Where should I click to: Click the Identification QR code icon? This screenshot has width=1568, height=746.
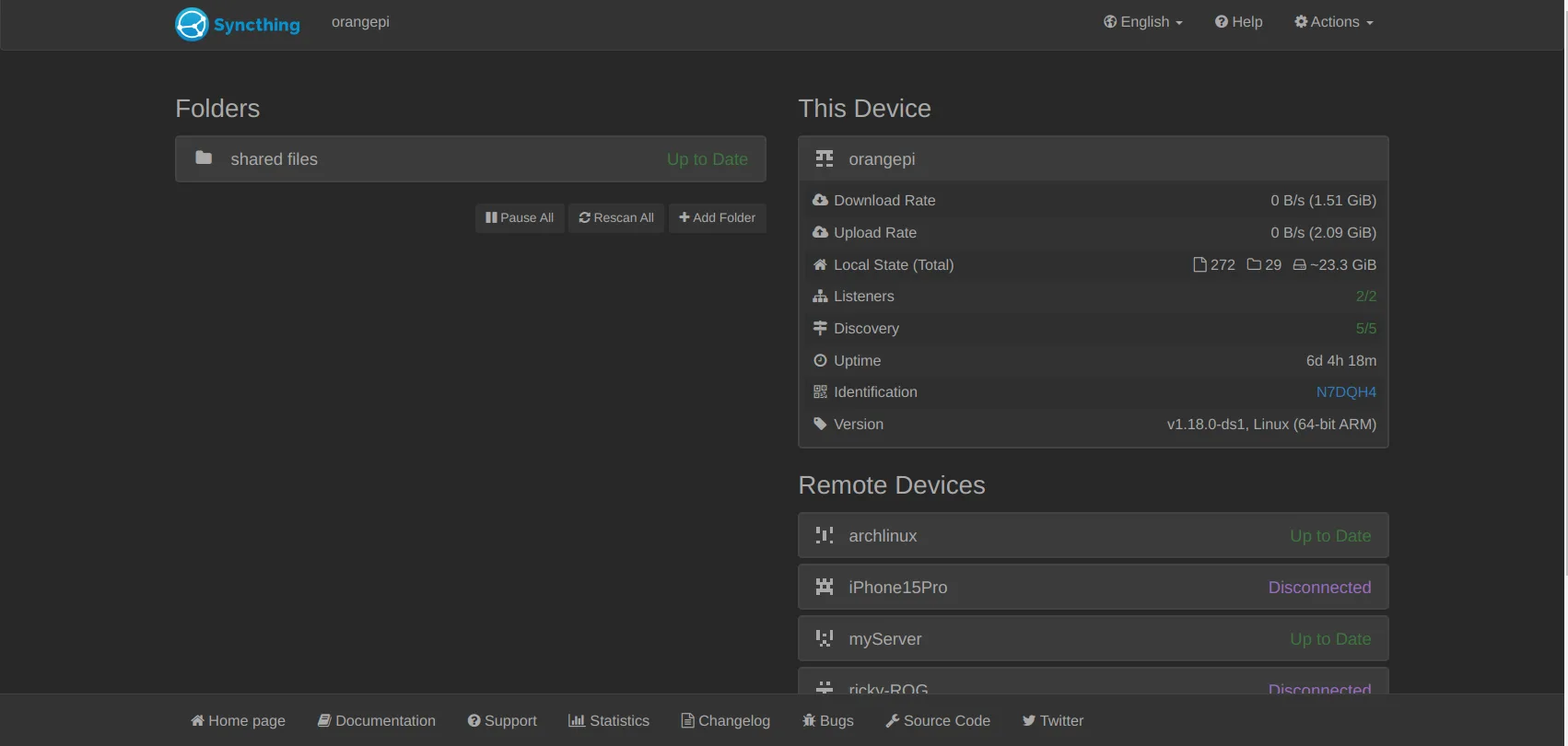[x=820, y=392]
